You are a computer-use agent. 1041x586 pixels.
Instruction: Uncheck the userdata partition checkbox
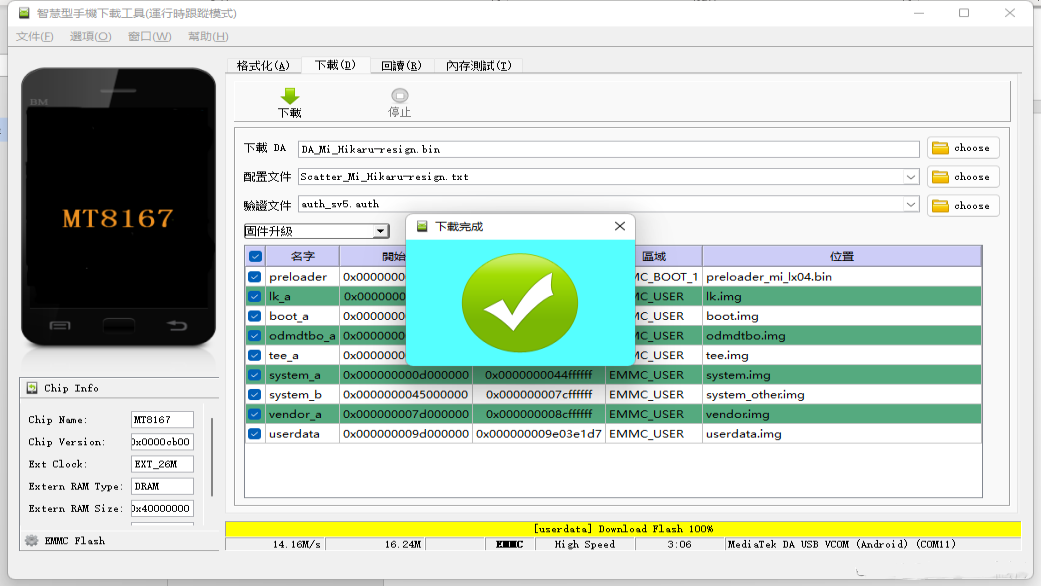point(253,433)
